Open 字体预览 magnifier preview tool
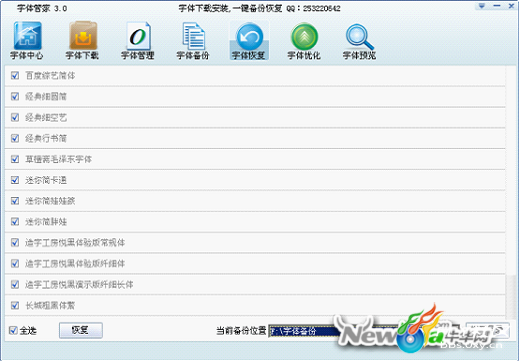Image resolution: width=520 pixels, height=361 pixels. (359, 41)
